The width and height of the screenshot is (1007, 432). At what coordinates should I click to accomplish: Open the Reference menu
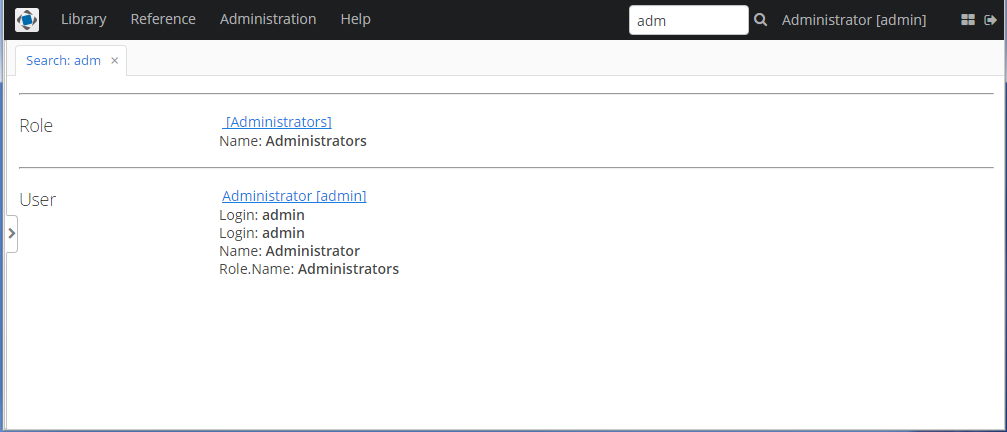pos(163,20)
